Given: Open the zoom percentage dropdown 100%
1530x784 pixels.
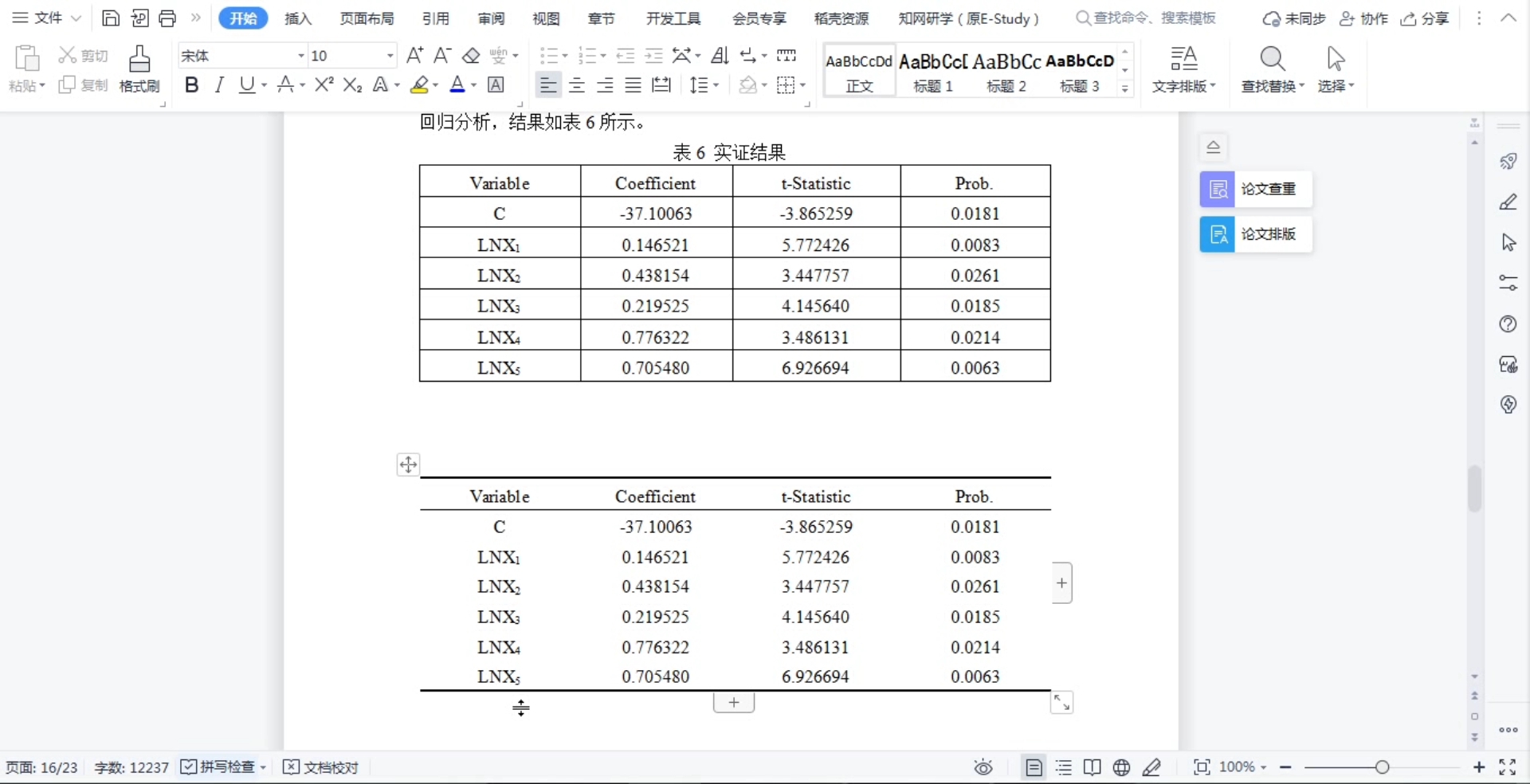Looking at the screenshot, I should (1242, 766).
